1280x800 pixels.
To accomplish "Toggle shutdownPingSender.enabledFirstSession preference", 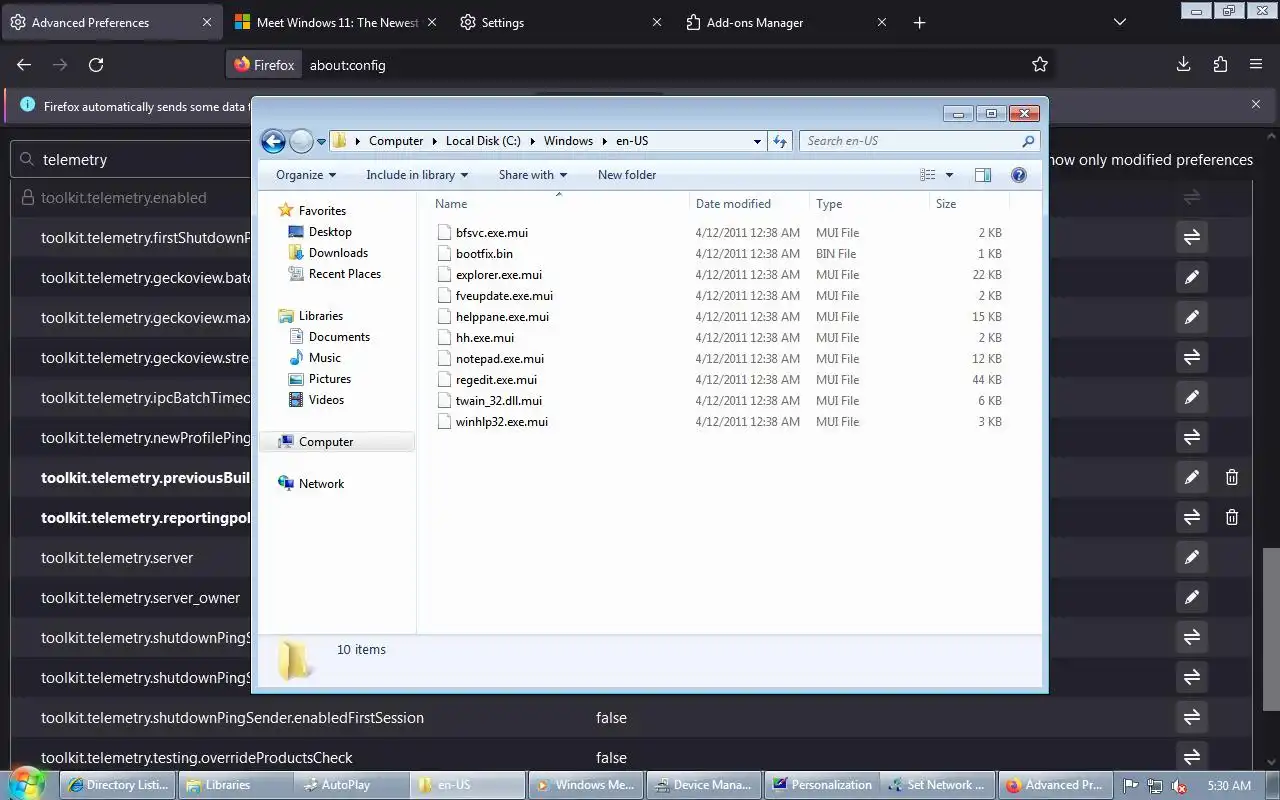I will click(x=1192, y=717).
